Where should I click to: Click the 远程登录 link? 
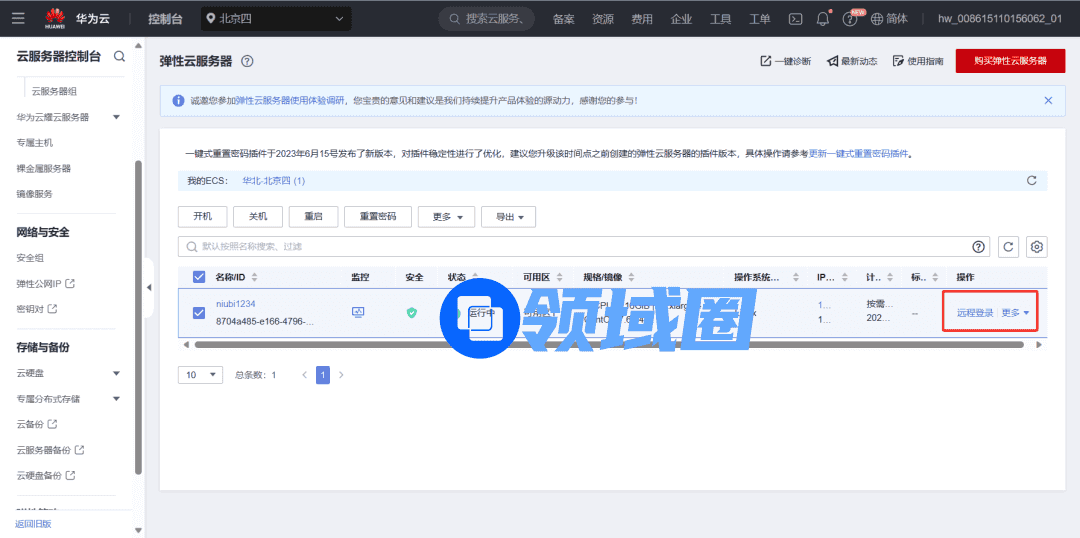point(974,313)
